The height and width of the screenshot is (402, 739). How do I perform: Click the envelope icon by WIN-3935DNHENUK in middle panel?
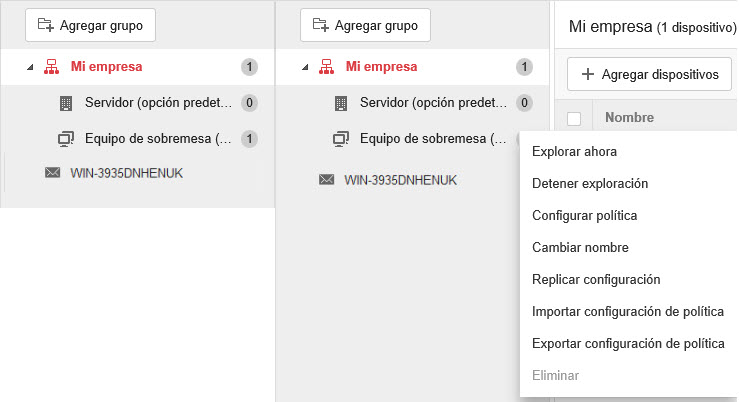tap(326, 180)
